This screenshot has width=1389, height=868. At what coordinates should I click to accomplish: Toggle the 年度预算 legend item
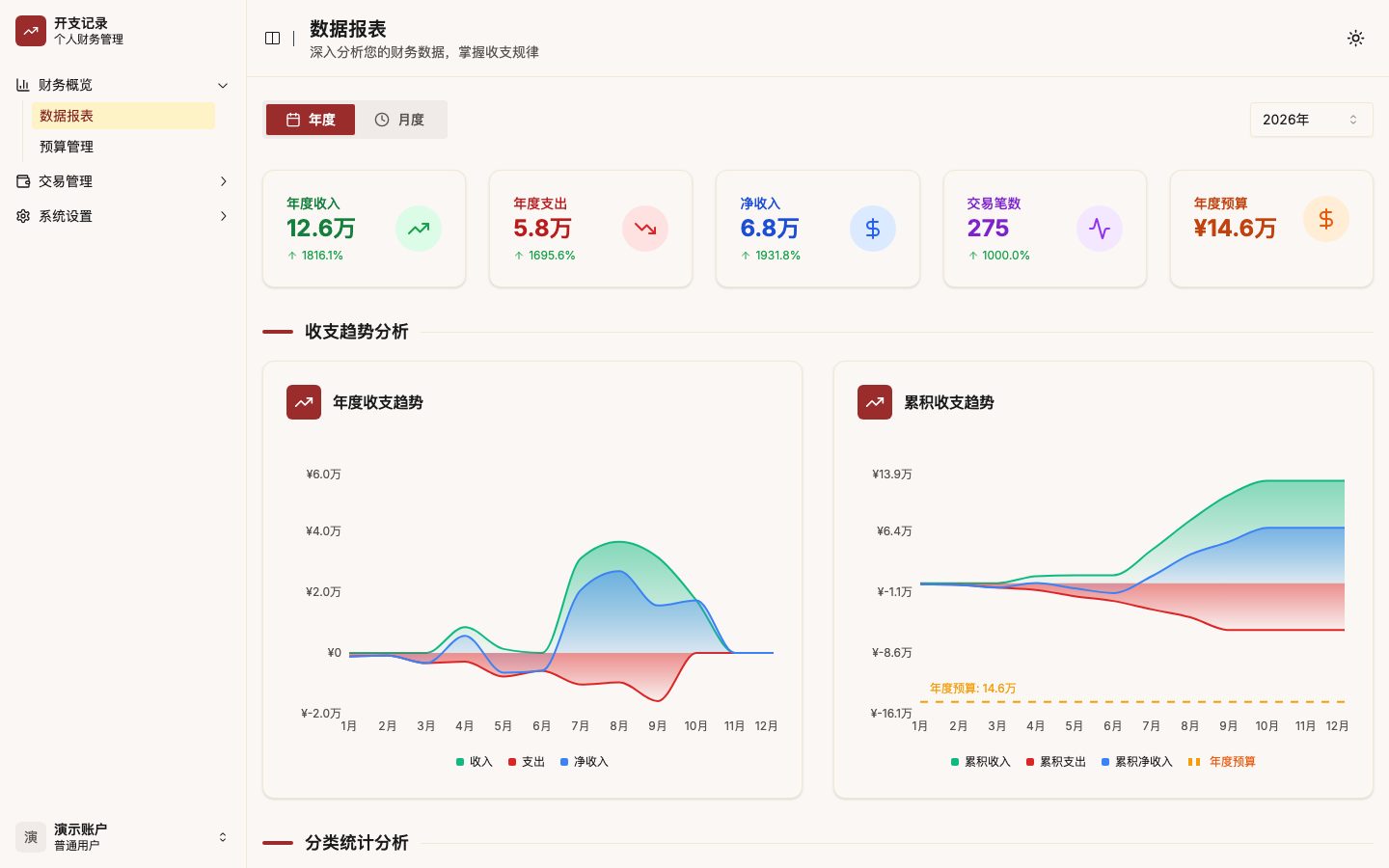(x=1222, y=762)
